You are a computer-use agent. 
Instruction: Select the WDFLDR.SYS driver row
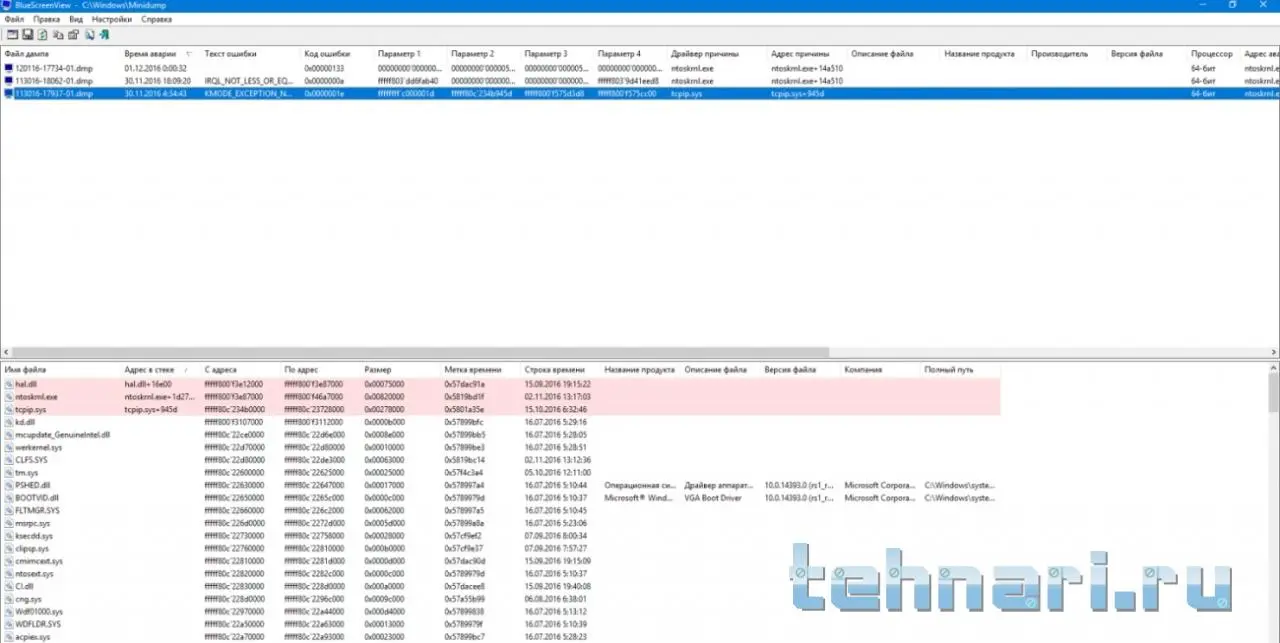[x=500, y=624]
